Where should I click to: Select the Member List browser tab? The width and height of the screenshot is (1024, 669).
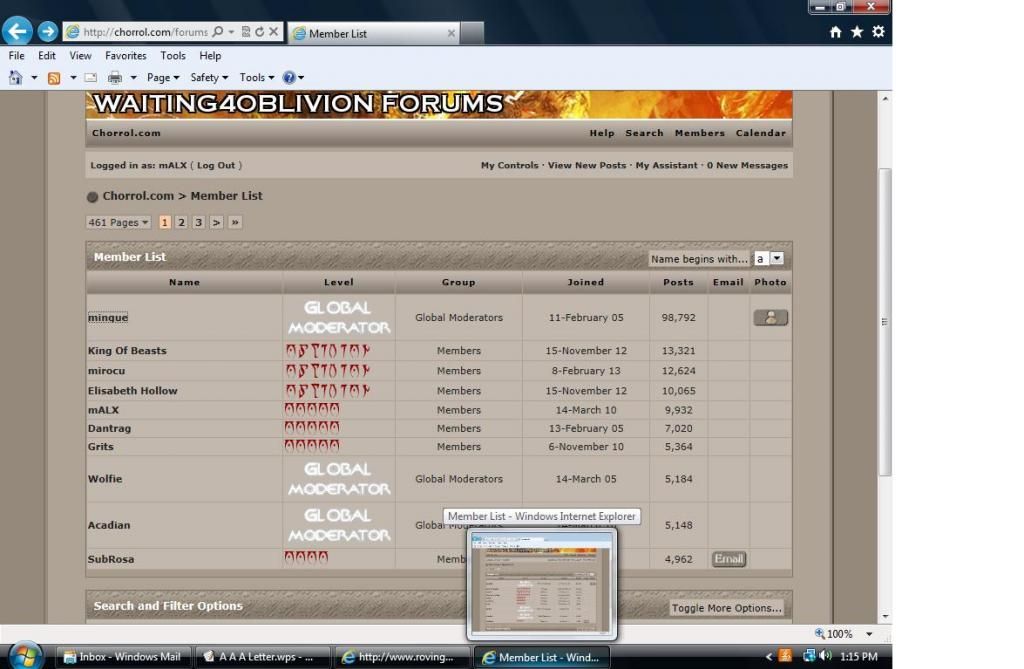click(374, 33)
